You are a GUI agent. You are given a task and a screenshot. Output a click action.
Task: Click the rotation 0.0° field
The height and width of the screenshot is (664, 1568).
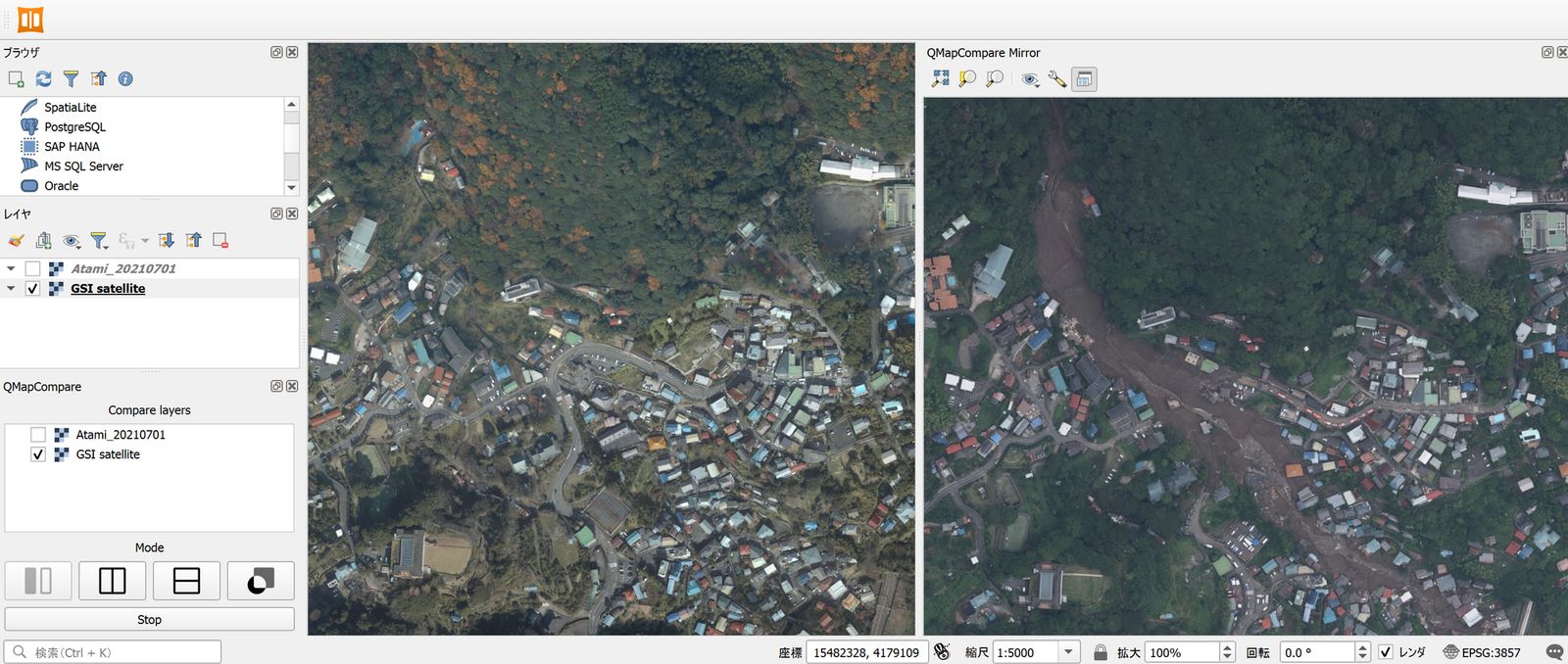pyautogui.click(x=1317, y=652)
